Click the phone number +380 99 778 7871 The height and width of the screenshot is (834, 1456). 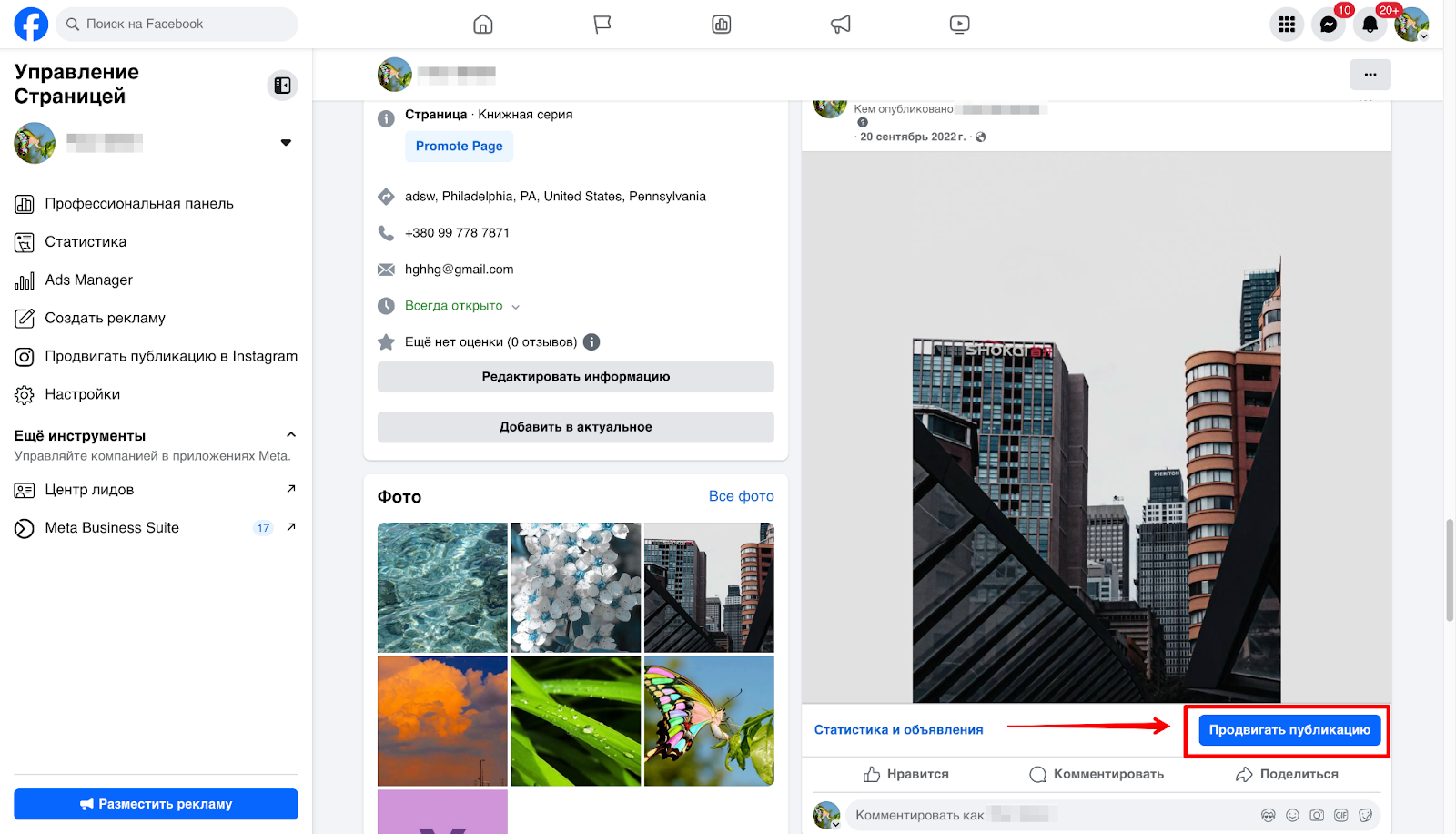click(457, 233)
